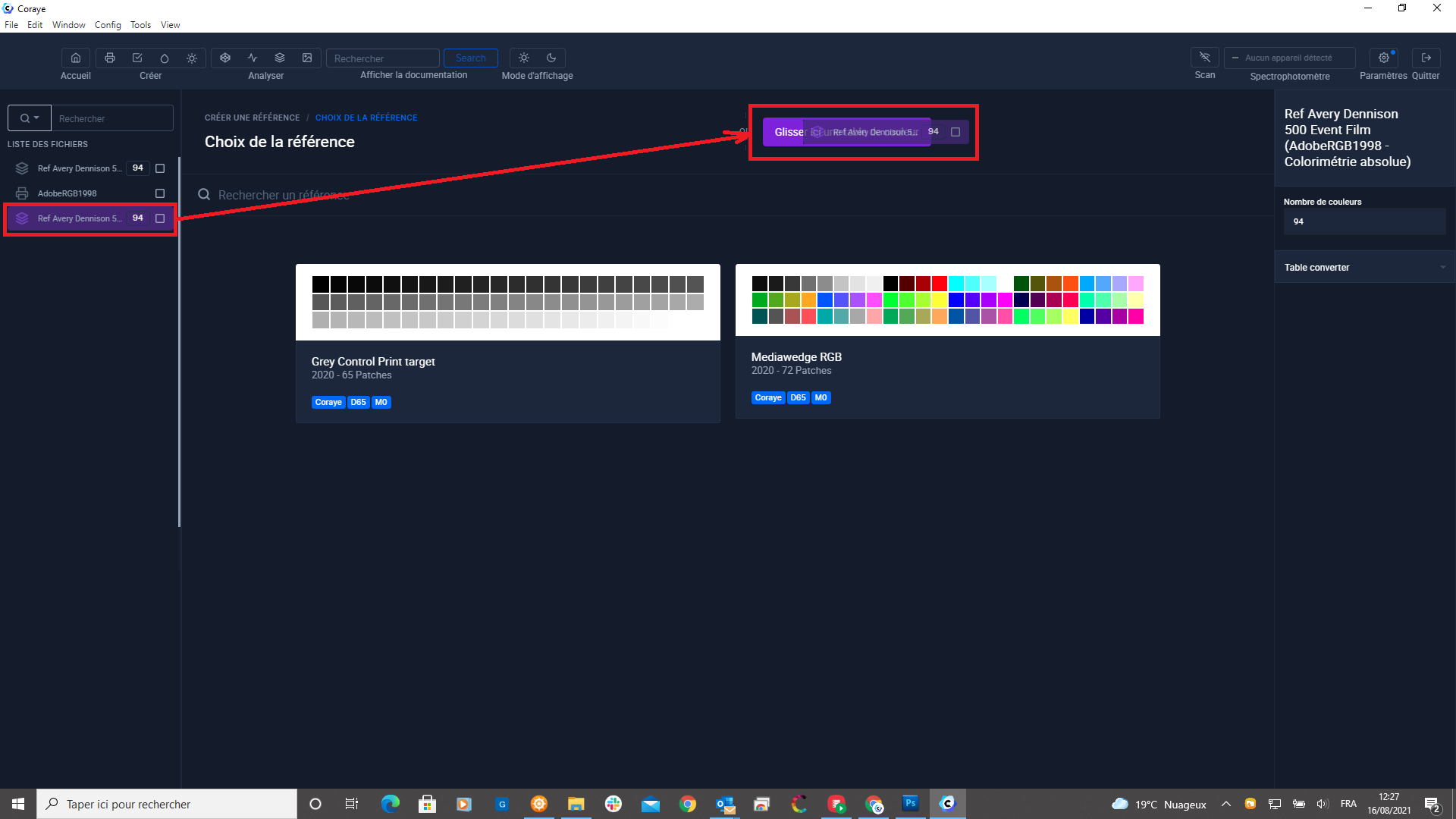Select the M0 tag on Grey Control card
The width and height of the screenshot is (1456, 819).
pos(381,402)
